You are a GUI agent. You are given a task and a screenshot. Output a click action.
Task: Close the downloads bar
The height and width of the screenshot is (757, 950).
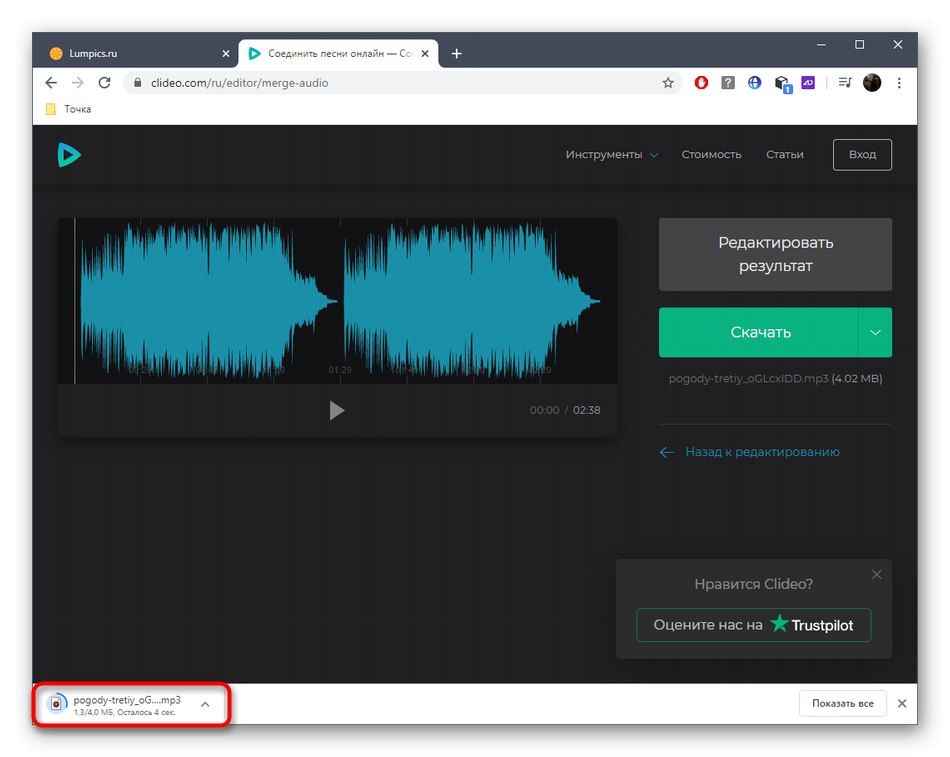click(902, 703)
